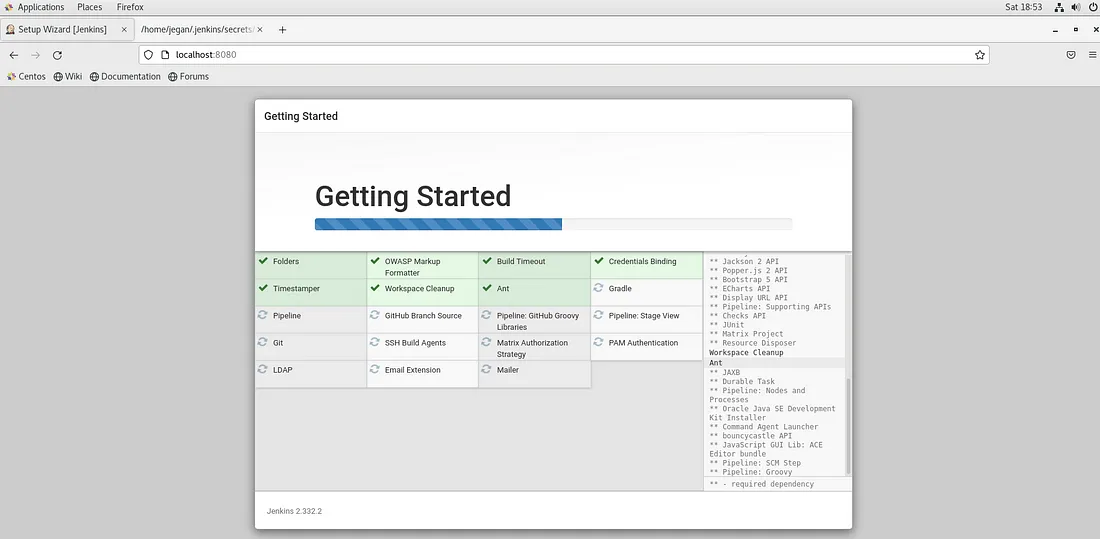Click the checkmark next to OWASP Markup Formatter
This screenshot has width=1100, height=539.
pyautogui.click(x=375, y=260)
